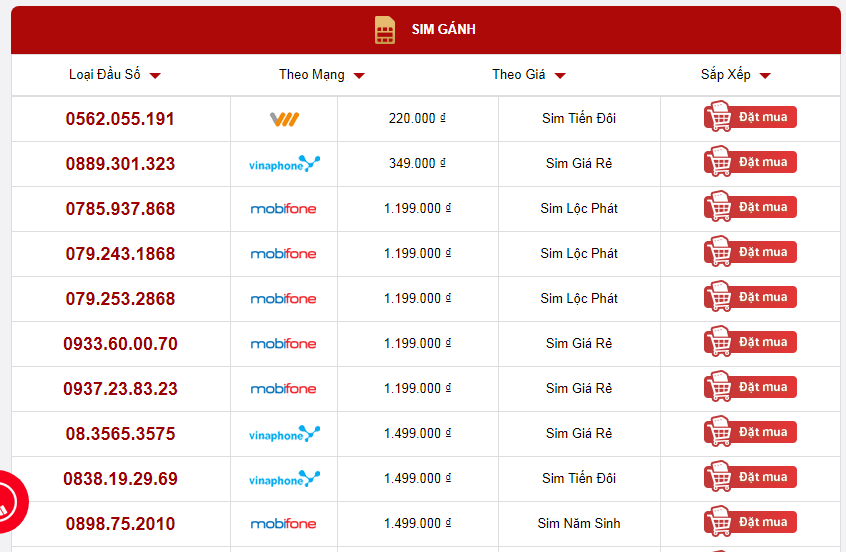Click Mobifone logo in 0937.23.83.23 row

coord(283,389)
